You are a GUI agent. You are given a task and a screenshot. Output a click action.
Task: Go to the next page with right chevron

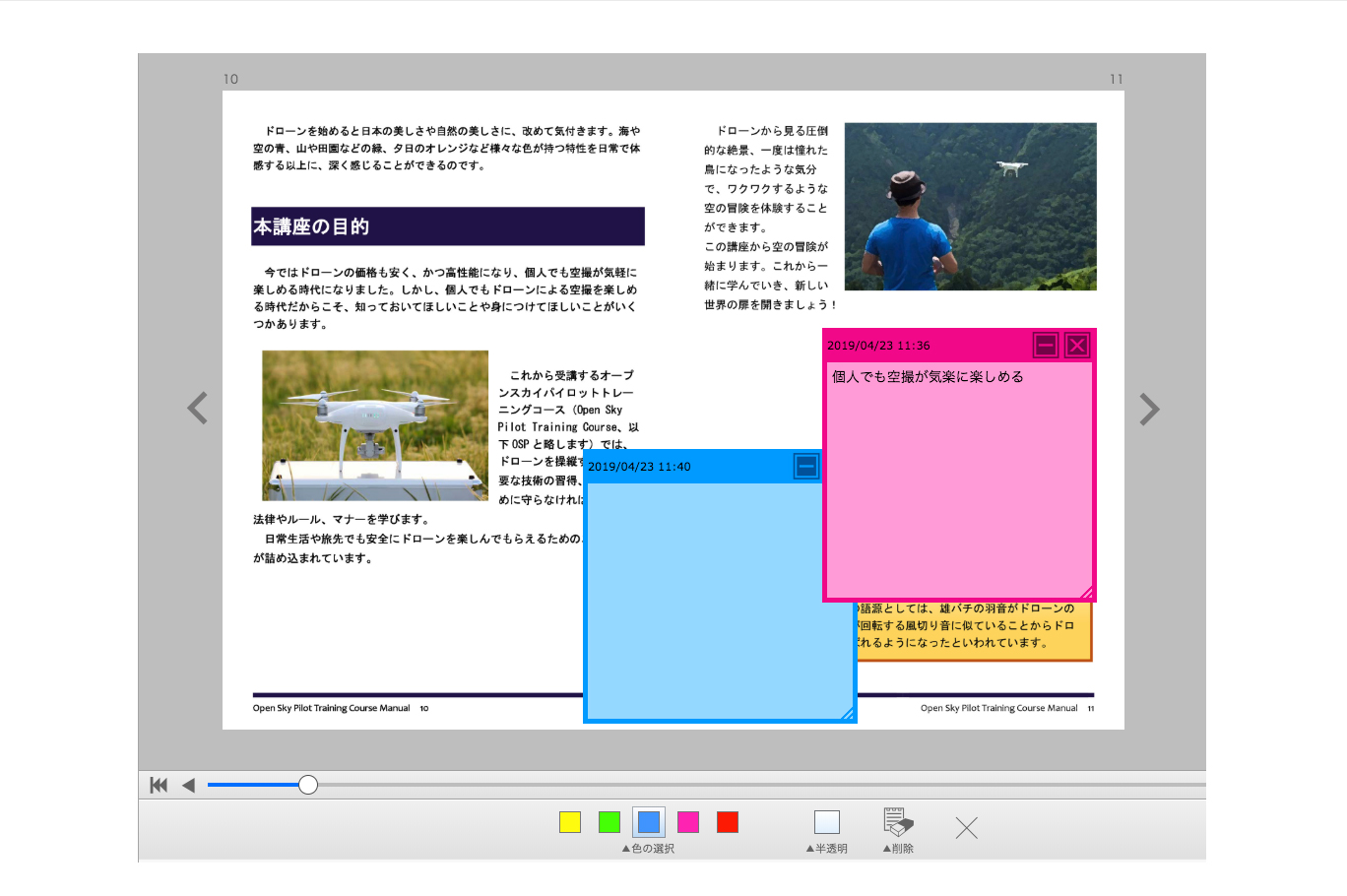pyautogui.click(x=1148, y=409)
